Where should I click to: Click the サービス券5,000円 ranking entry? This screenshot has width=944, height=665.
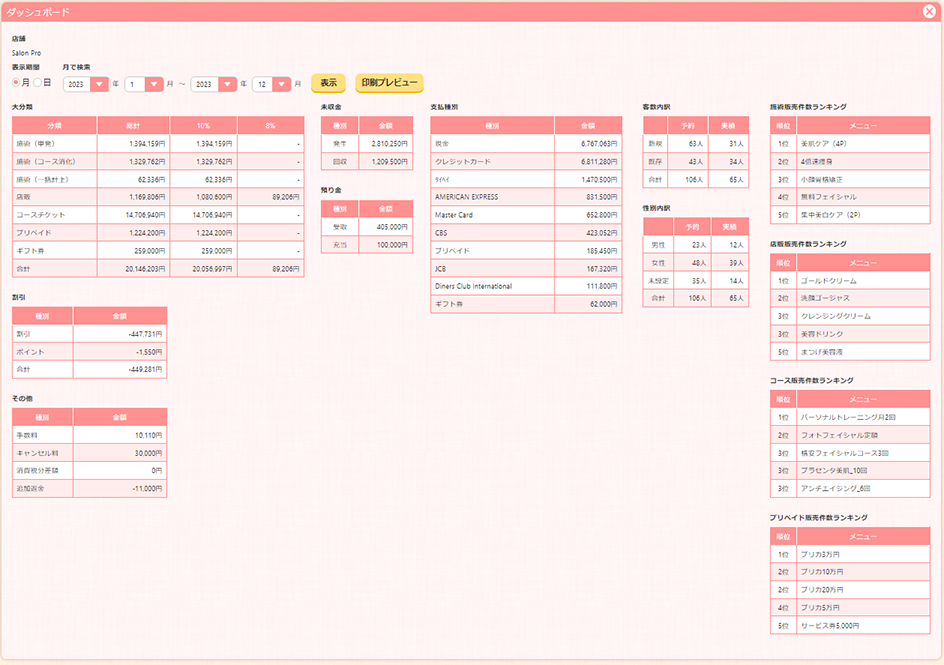coord(830,626)
